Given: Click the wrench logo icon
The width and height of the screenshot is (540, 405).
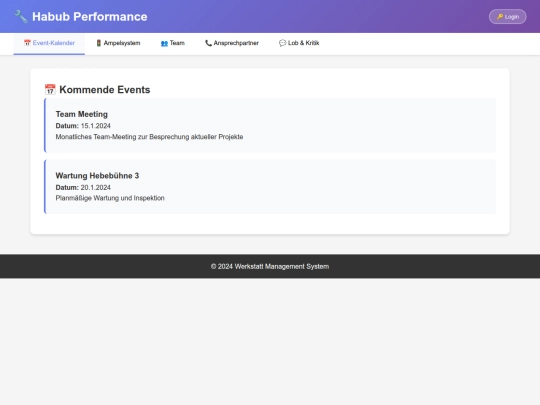Looking at the screenshot, I should pyautogui.click(x=21, y=16).
